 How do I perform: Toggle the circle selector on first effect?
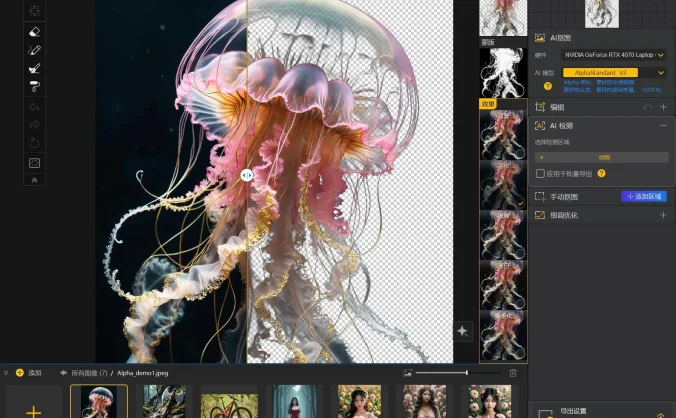[x=520, y=153]
